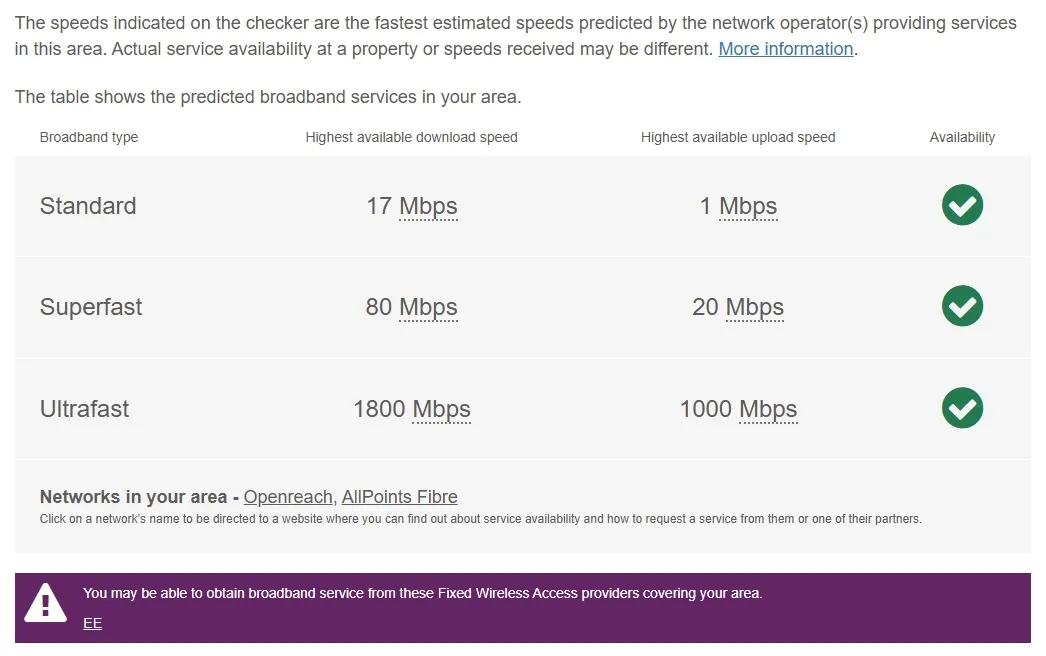Open the Openreach network link
This screenshot has width=1046, height=656.
coord(288,497)
